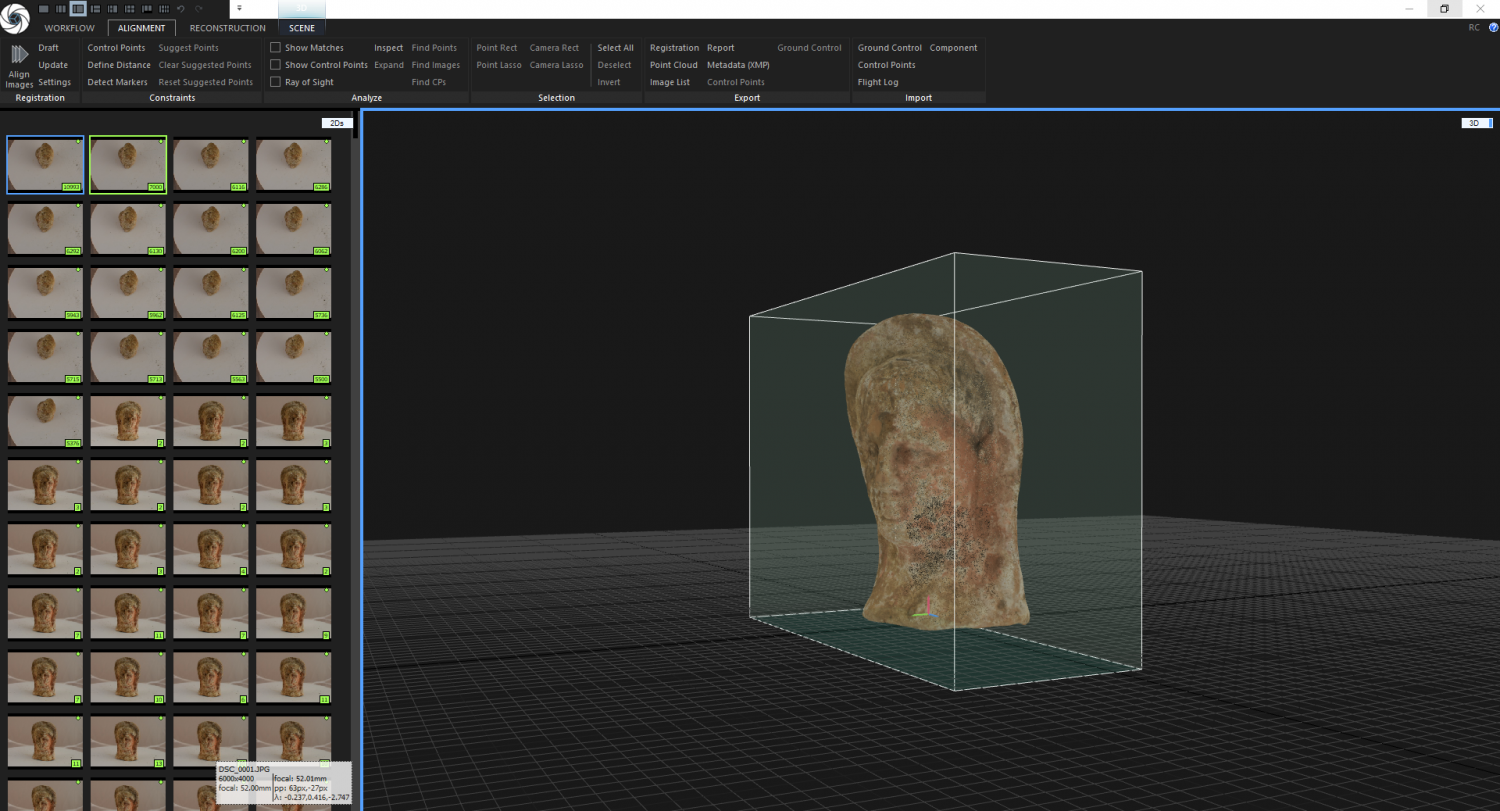Switch to the RECONSTRUCTION tab
The width and height of the screenshot is (1500, 811).
227,28
